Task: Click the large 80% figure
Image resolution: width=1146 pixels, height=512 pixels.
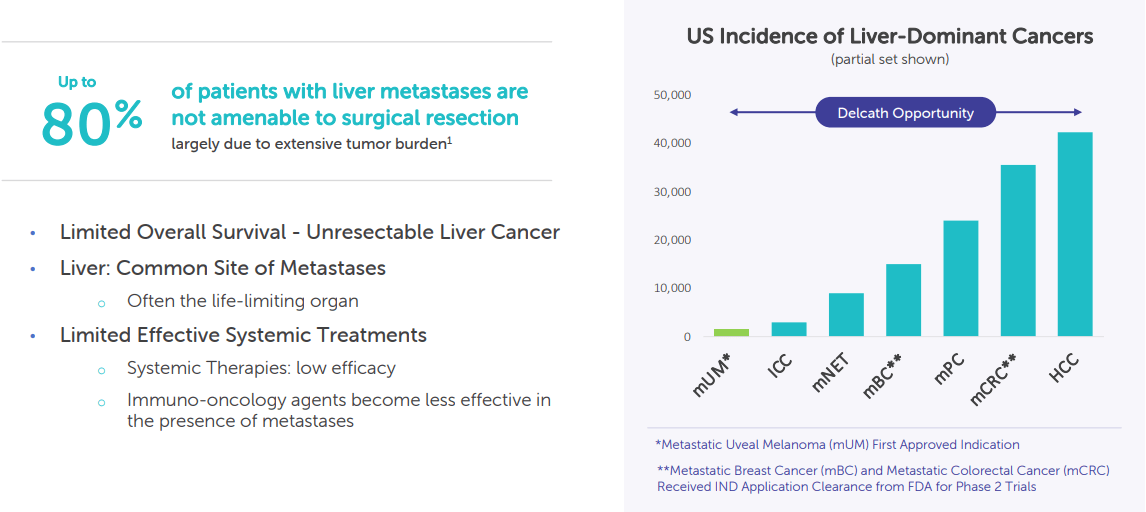Action: click(x=91, y=123)
